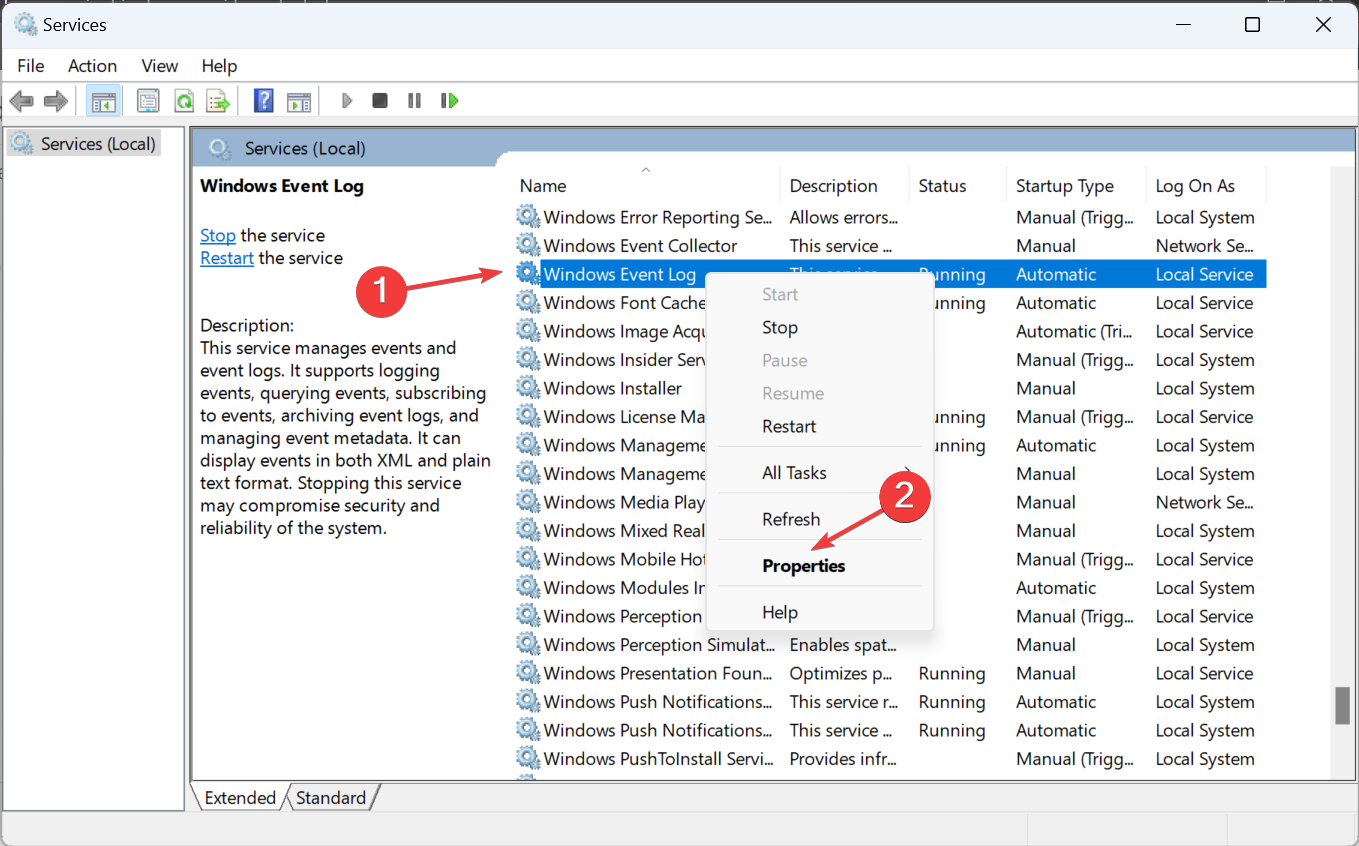Open Properties via the toolbar icon
Screen dimensions: 1359x846
click(x=148, y=101)
